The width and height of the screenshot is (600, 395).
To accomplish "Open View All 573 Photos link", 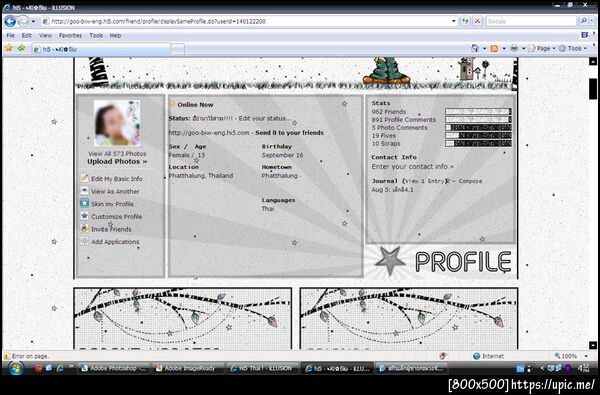I will coord(117,153).
